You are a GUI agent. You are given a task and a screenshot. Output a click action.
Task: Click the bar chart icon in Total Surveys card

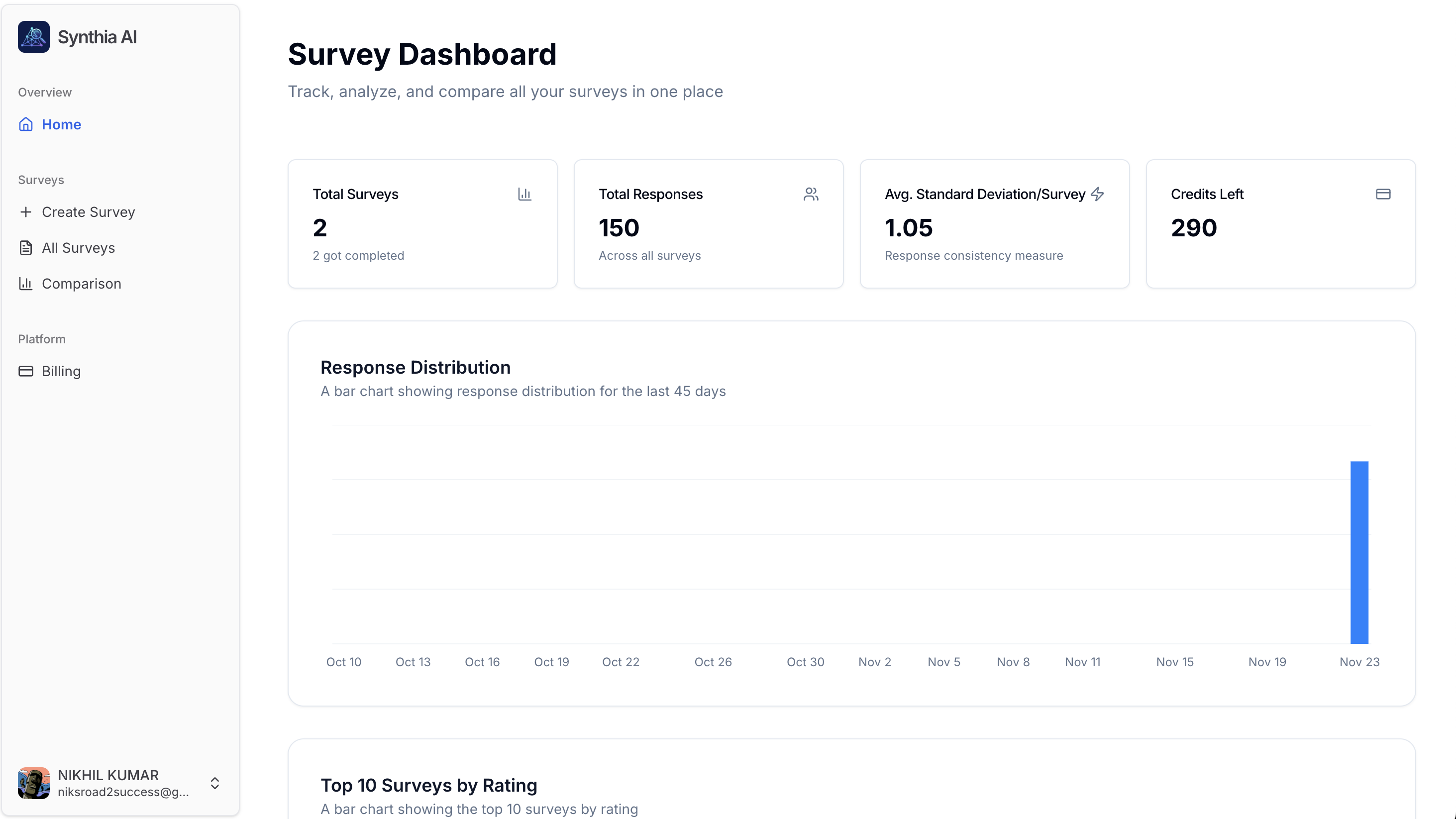[x=524, y=194]
